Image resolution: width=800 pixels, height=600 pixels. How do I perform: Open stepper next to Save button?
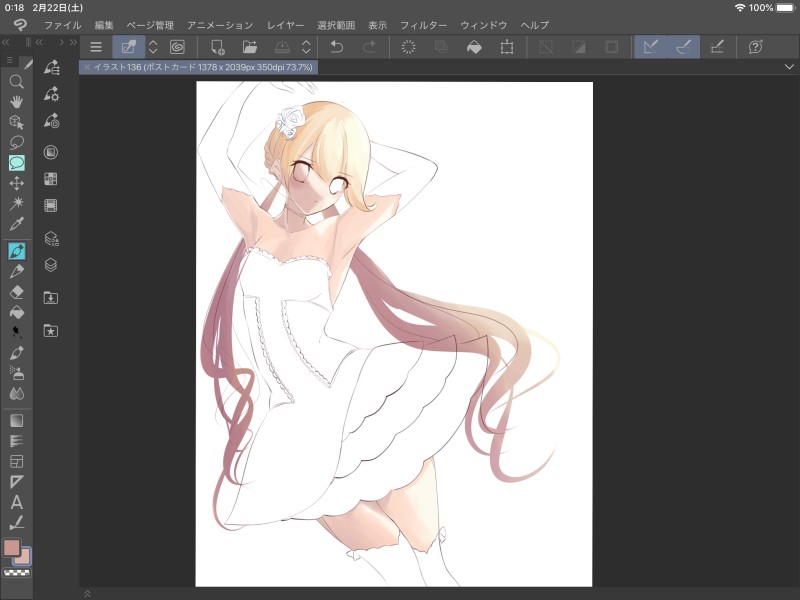306,47
